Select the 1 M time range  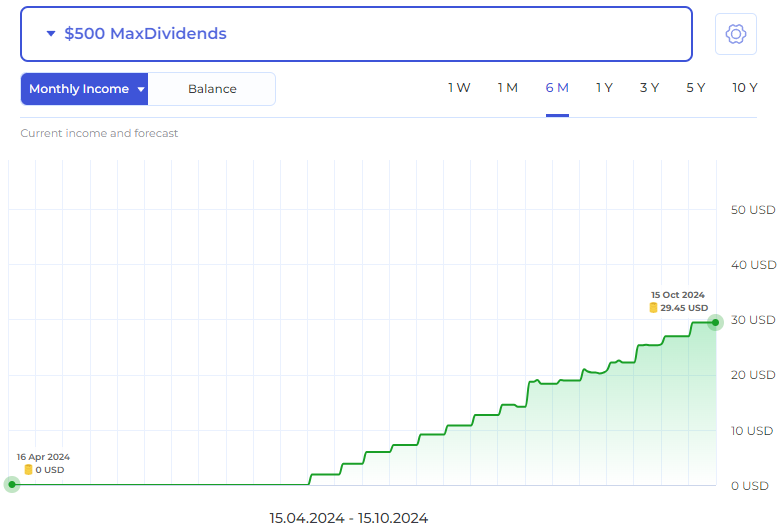tap(508, 88)
